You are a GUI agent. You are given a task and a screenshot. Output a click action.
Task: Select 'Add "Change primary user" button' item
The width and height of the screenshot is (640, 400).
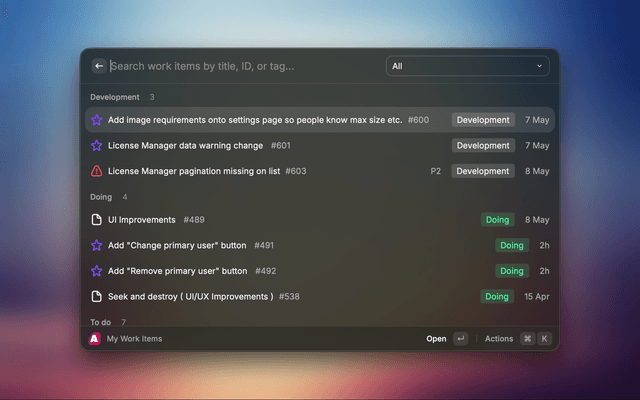320,245
